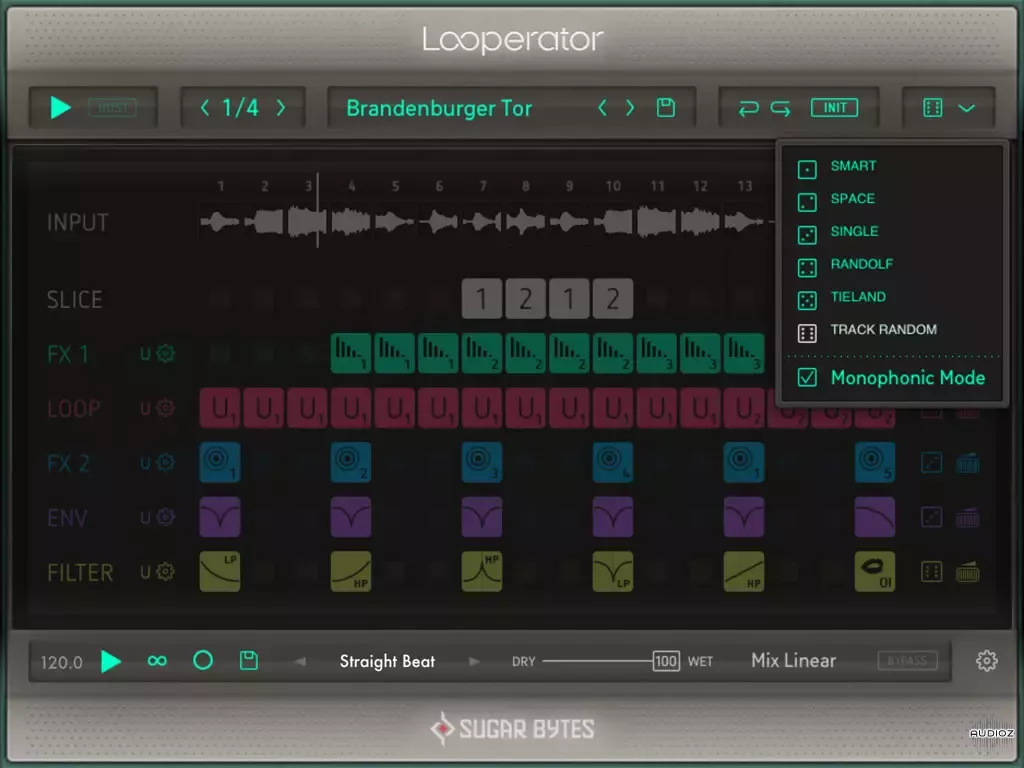The height and width of the screenshot is (768, 1024).
Task: Save pattern with bottom floppy icon
Action: click(249, 660)
